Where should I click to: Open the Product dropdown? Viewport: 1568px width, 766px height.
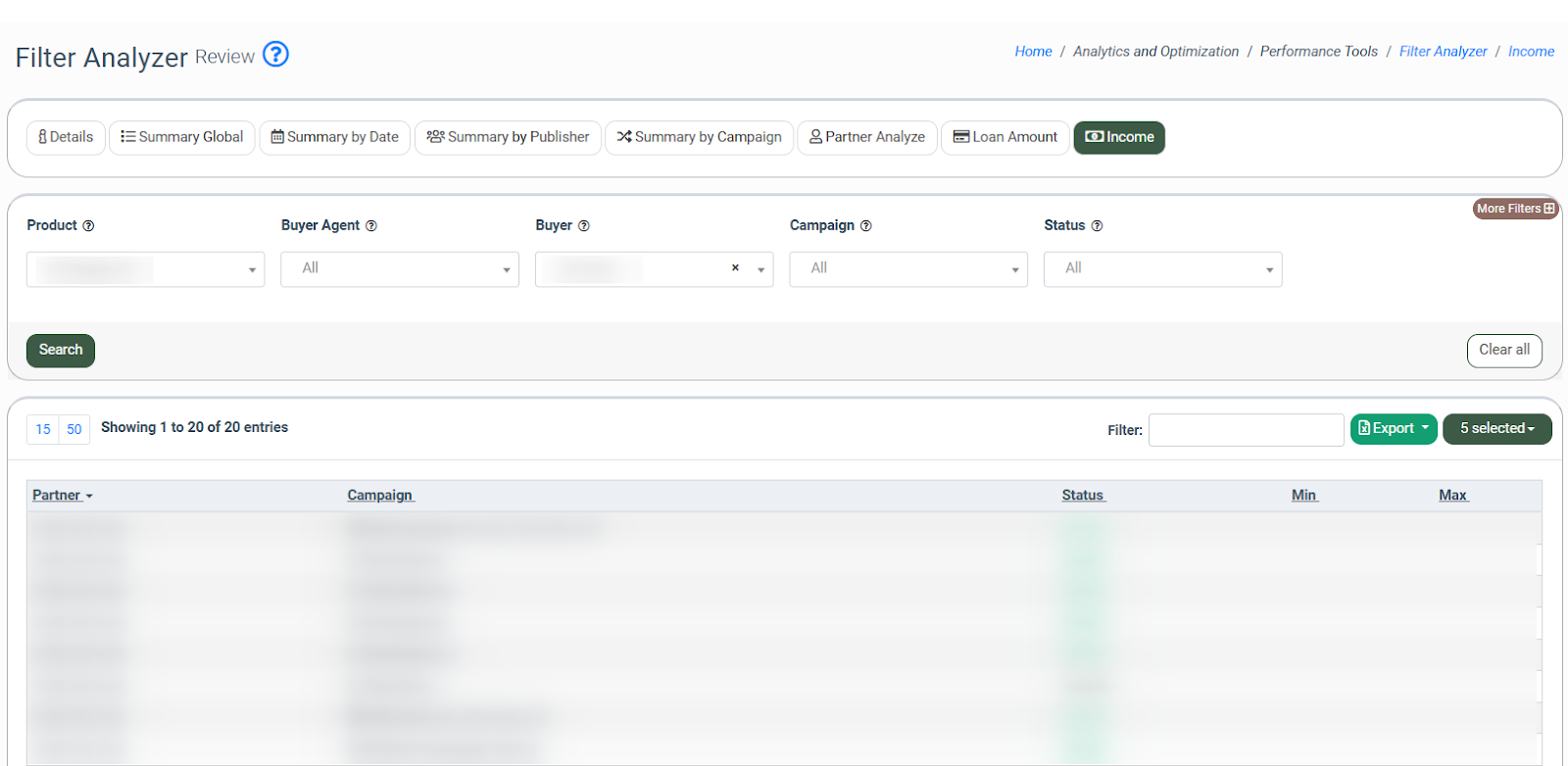point(145,269)
